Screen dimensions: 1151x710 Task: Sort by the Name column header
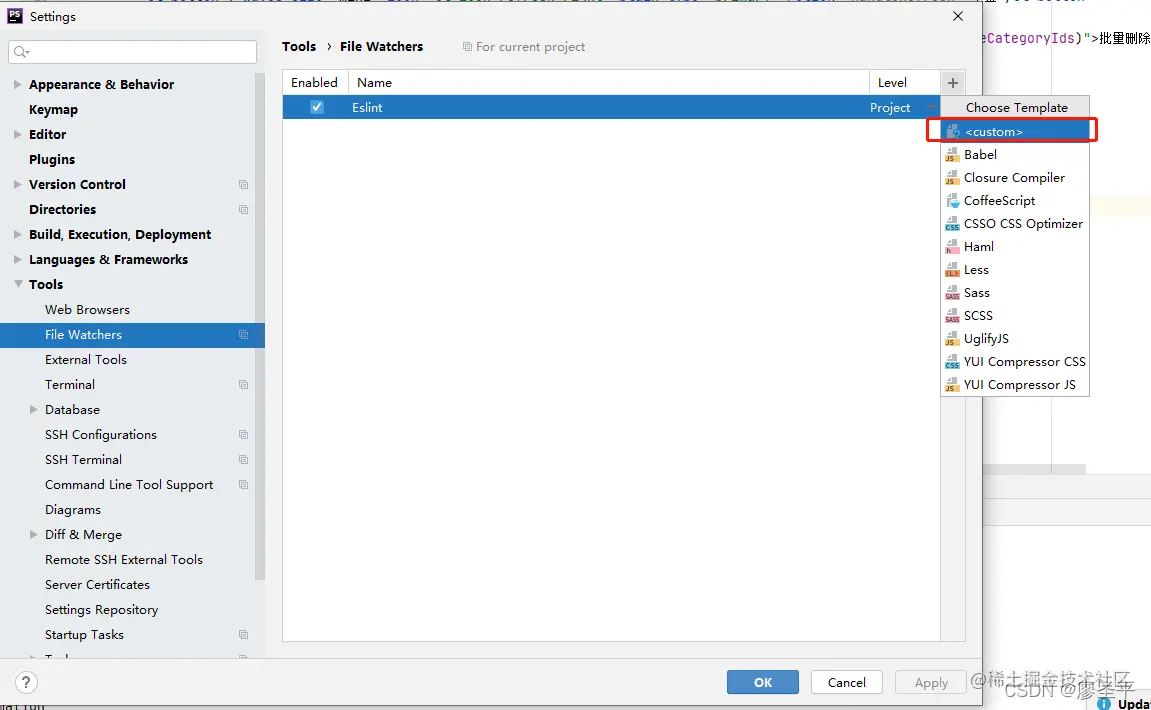[x=609, y=82]
